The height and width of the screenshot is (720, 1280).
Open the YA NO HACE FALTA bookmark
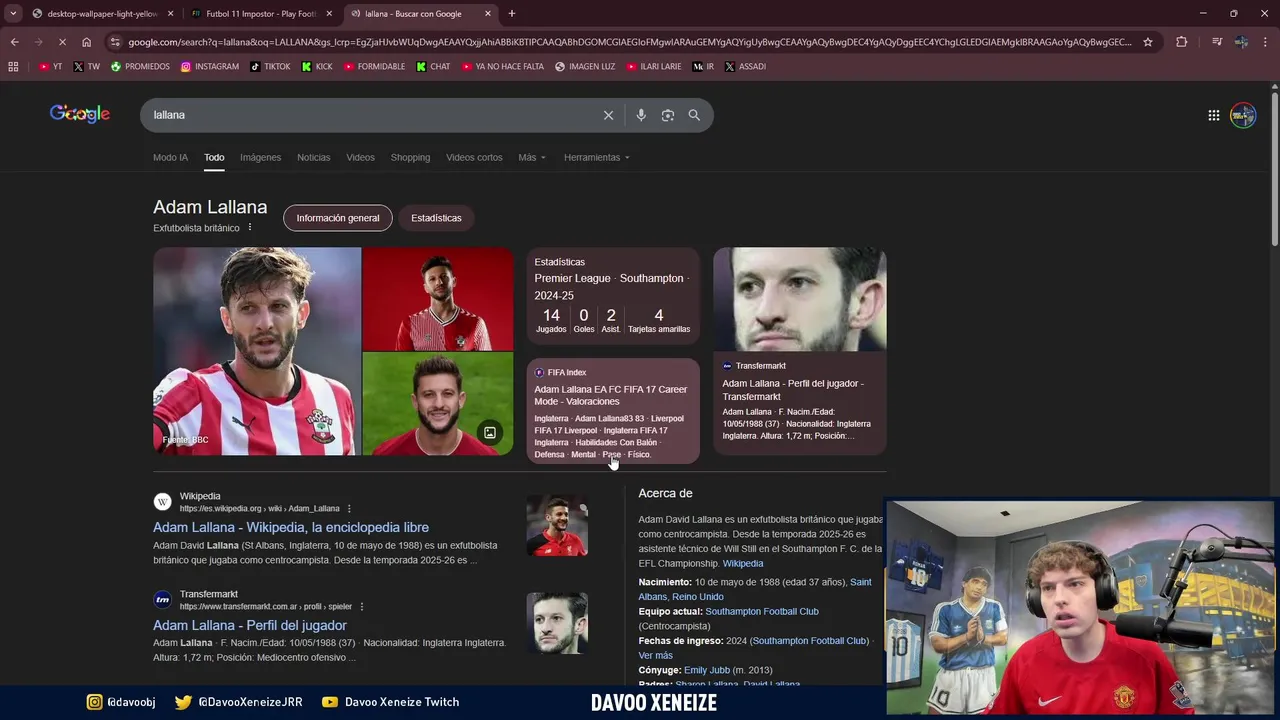(503, 67)
